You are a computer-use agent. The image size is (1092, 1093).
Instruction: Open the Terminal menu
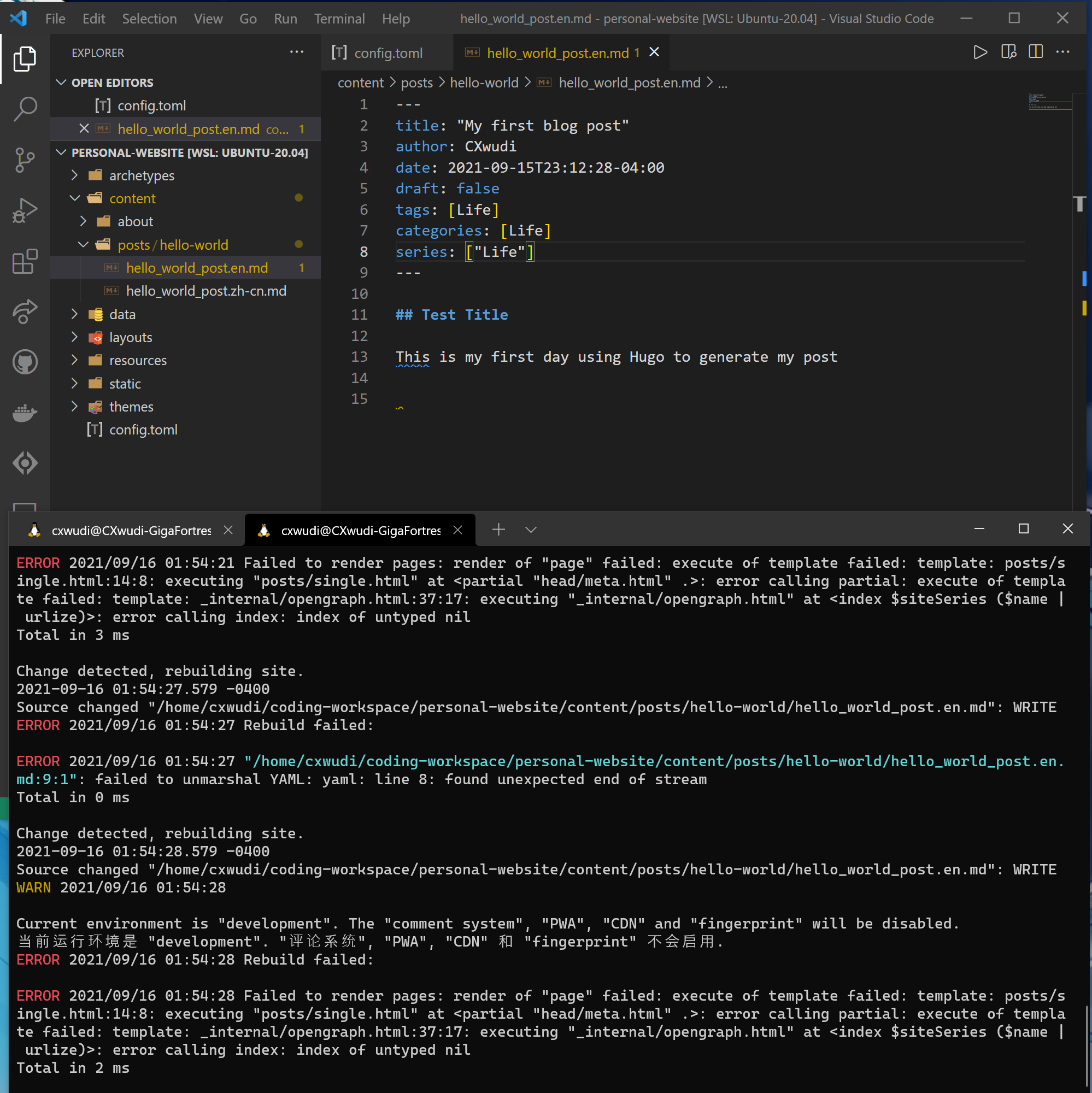point(339,18)
